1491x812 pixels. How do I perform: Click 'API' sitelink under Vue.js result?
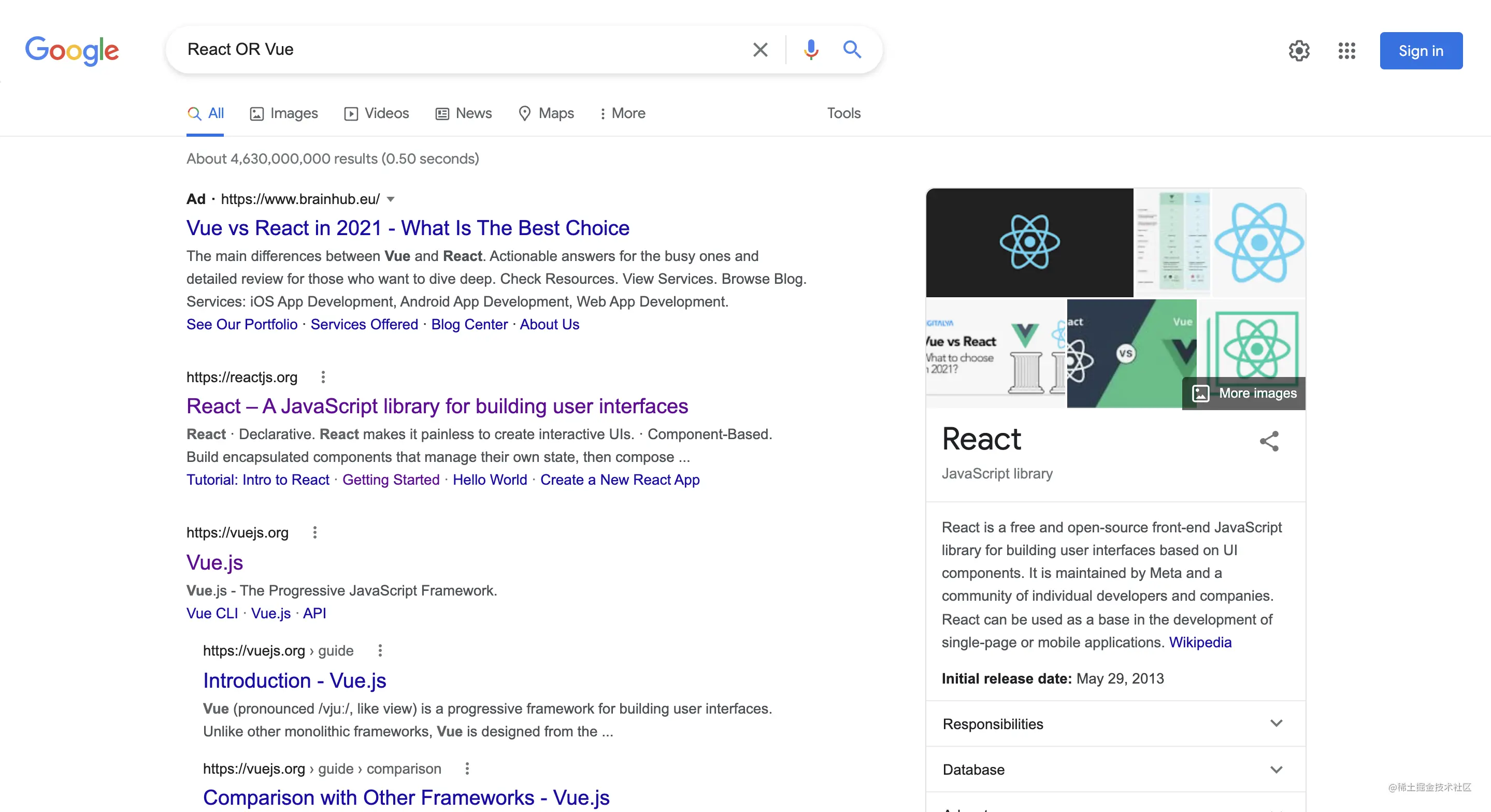pos(314,614)
